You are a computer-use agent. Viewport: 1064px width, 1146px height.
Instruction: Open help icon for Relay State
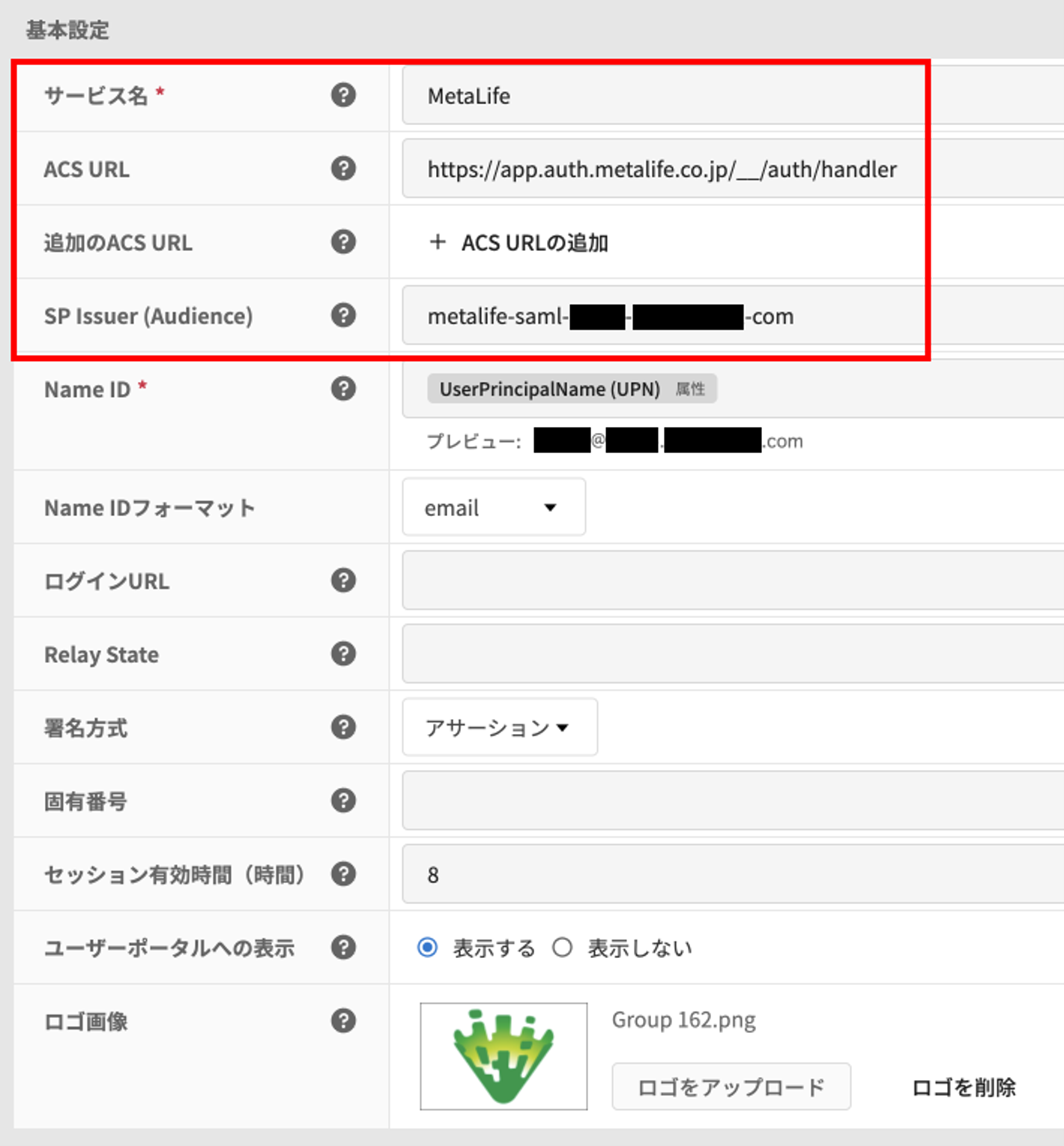click(x=343, y=654)
